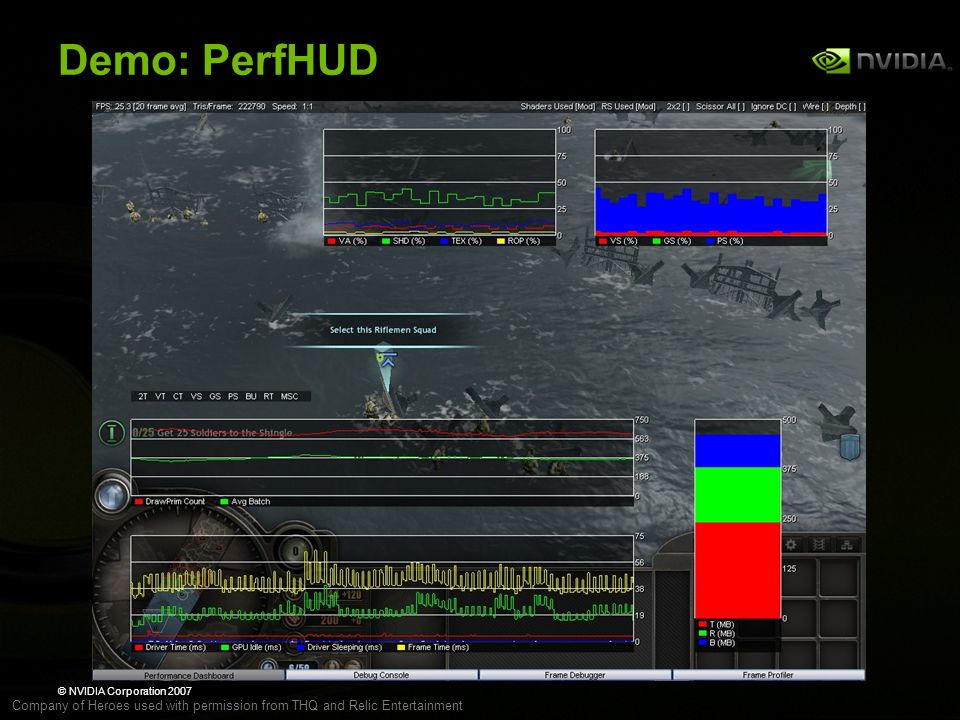Toggle the MSC flag in flag bar
960x720 pixels.
(289, 397)
